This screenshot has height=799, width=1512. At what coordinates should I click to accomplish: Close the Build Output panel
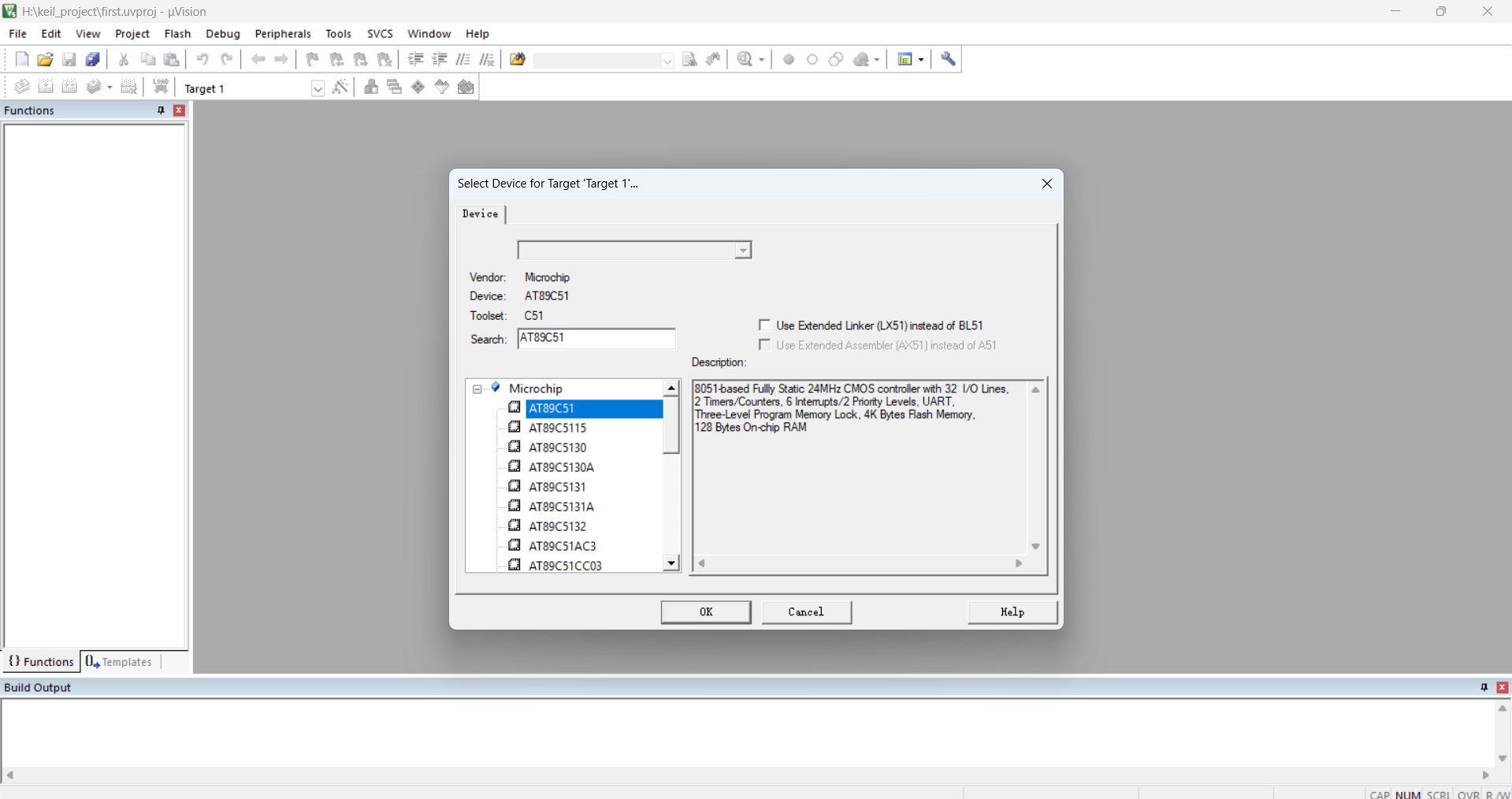click(1503, 687)
